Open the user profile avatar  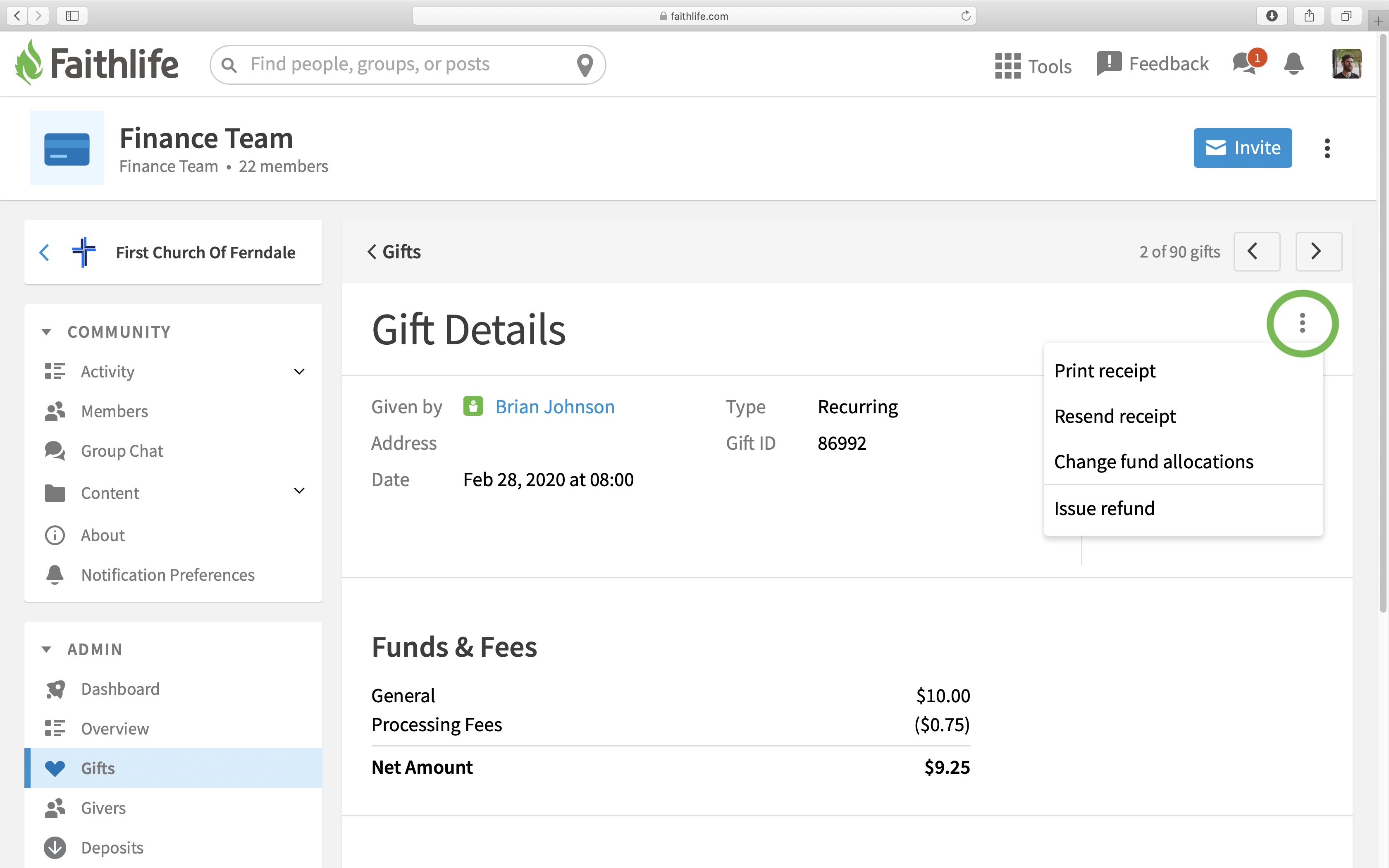[1346, 64]
